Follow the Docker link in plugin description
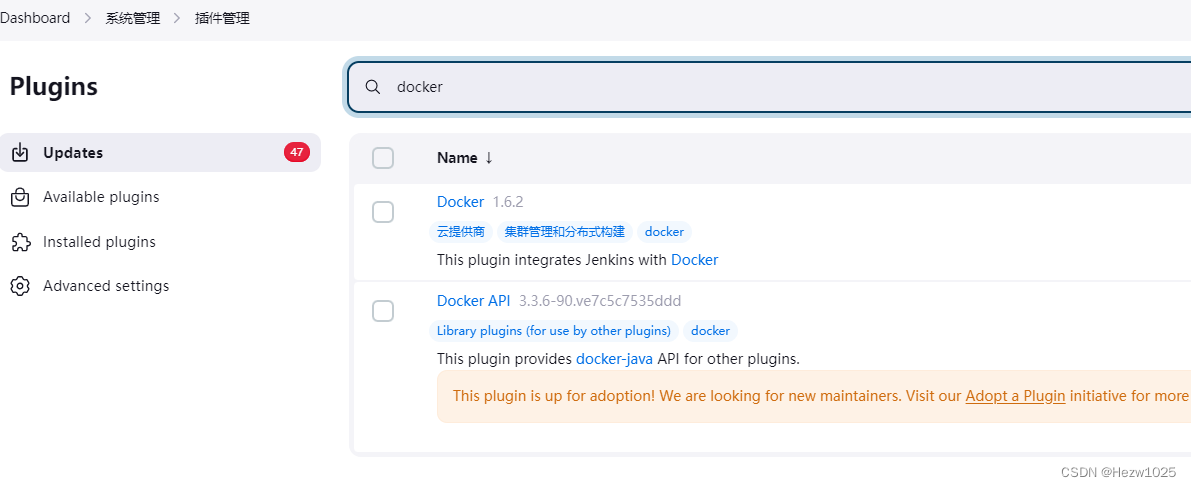1191x487 pixels. point(694,260)
